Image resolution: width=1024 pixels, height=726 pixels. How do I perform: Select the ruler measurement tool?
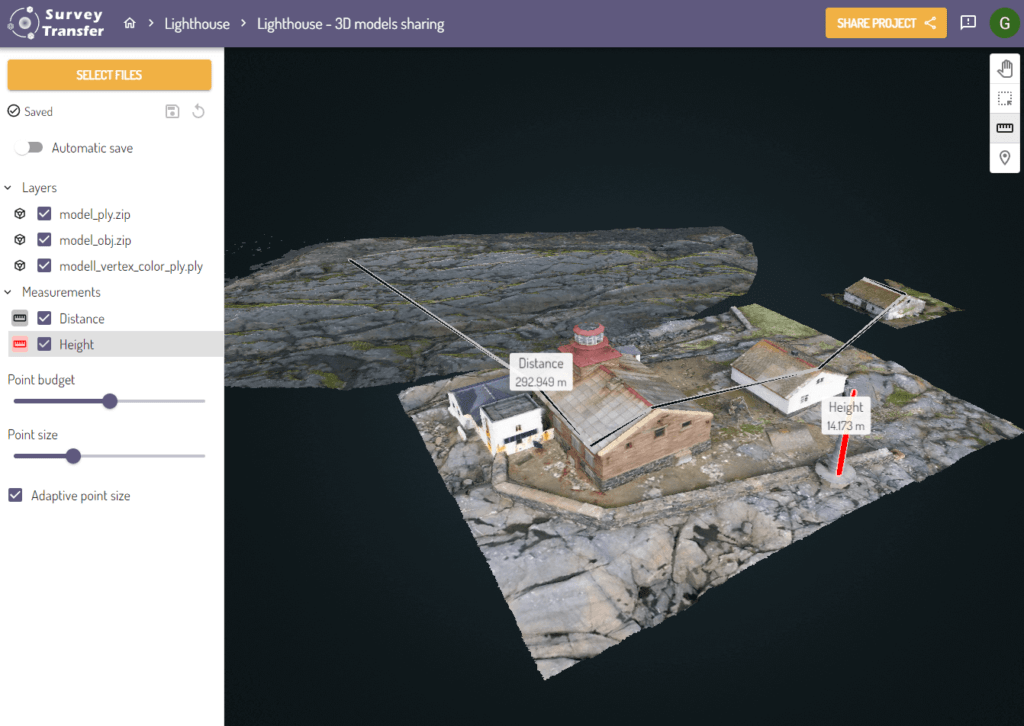pyautogui.click(x=1005, y=128)
